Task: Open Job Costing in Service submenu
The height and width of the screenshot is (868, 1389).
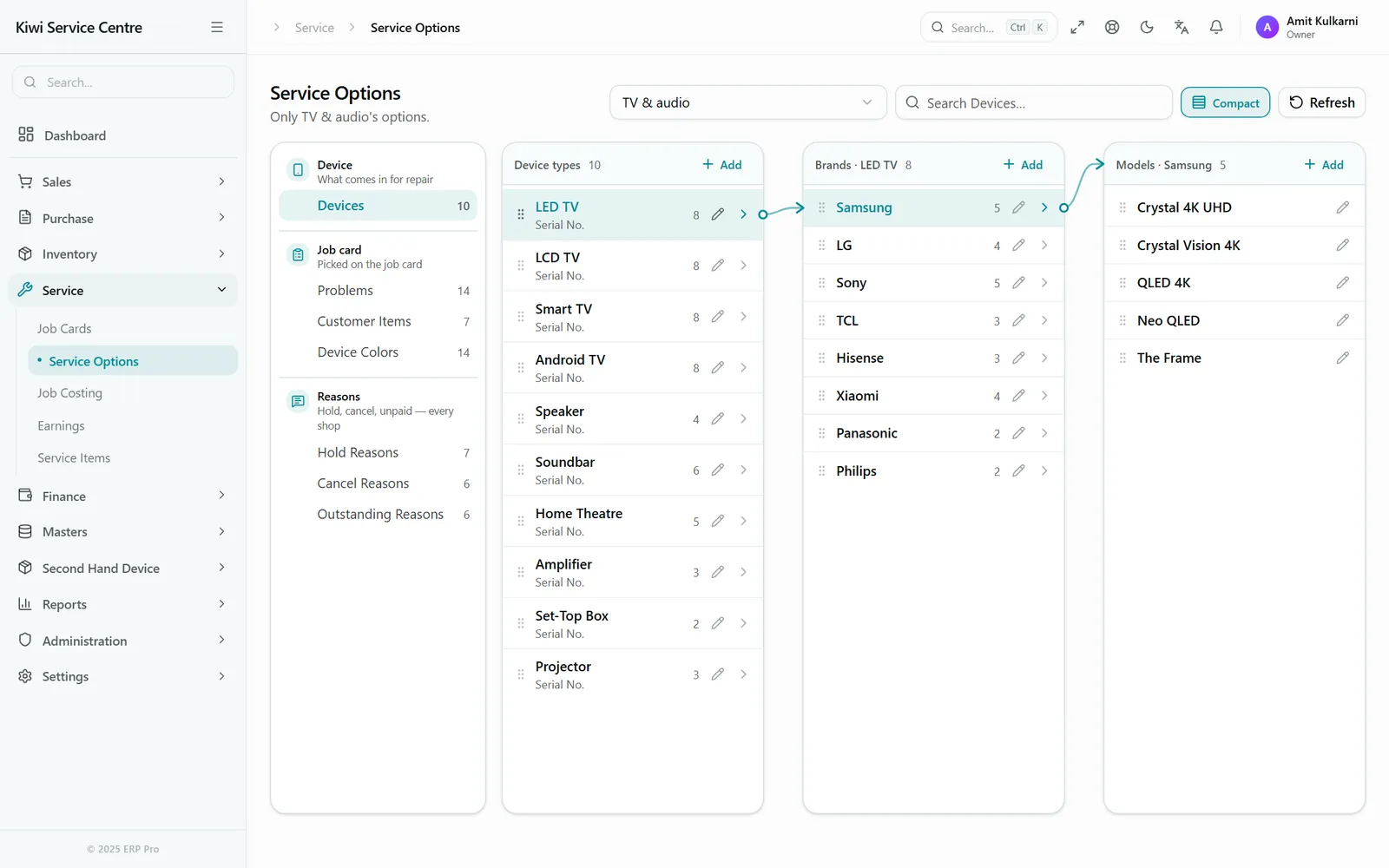Action: pyautogui.click(x=69, y=393)
